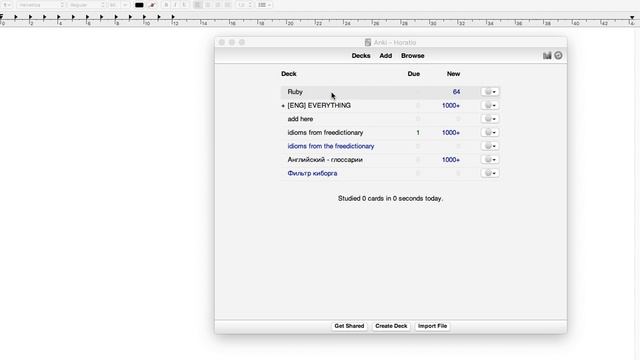Select justify text alignment in background editor

(227, 5)
